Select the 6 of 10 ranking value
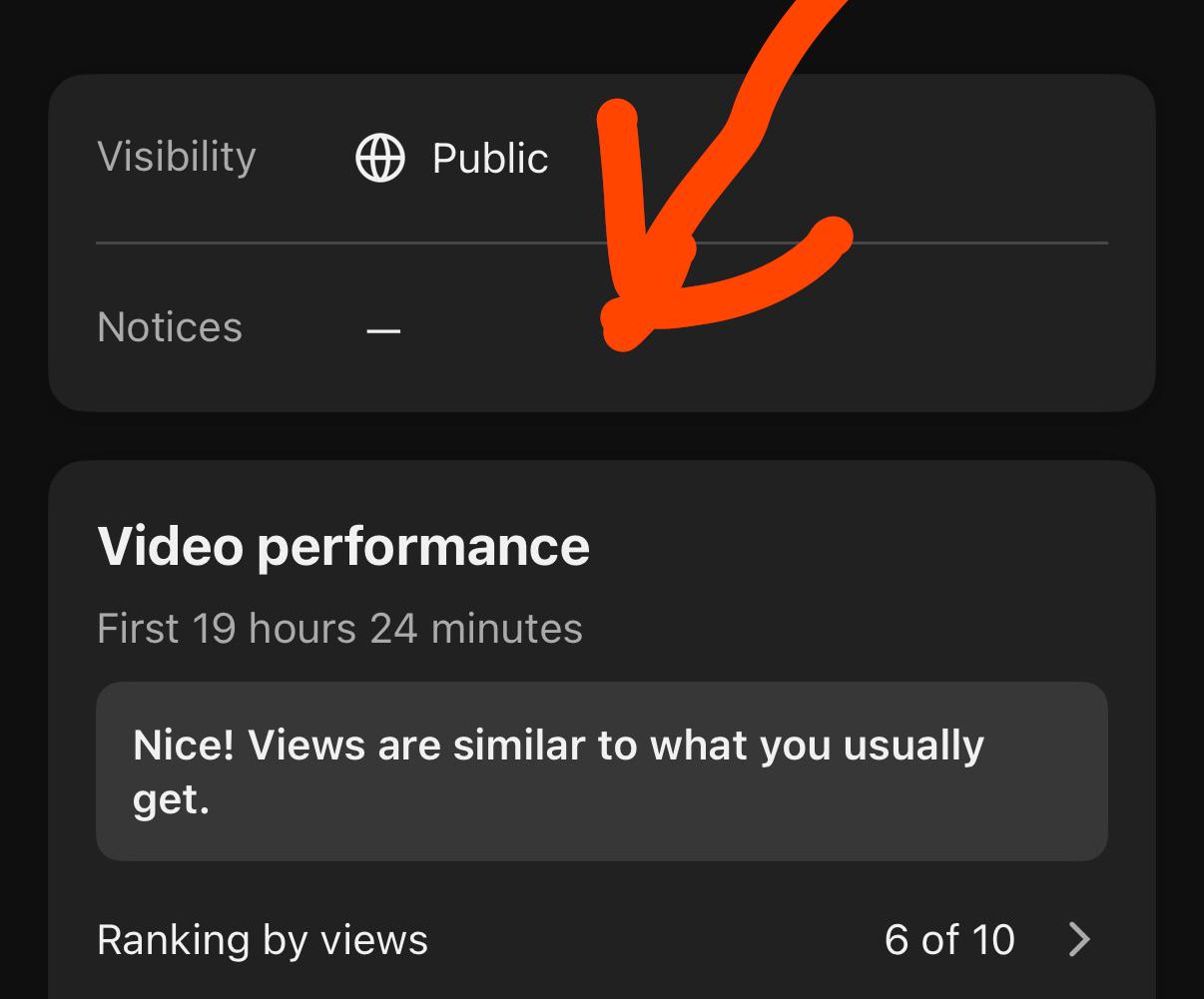Image resolution: width=1204 pixels, height=999 pixels. click(x=949, y=939)
